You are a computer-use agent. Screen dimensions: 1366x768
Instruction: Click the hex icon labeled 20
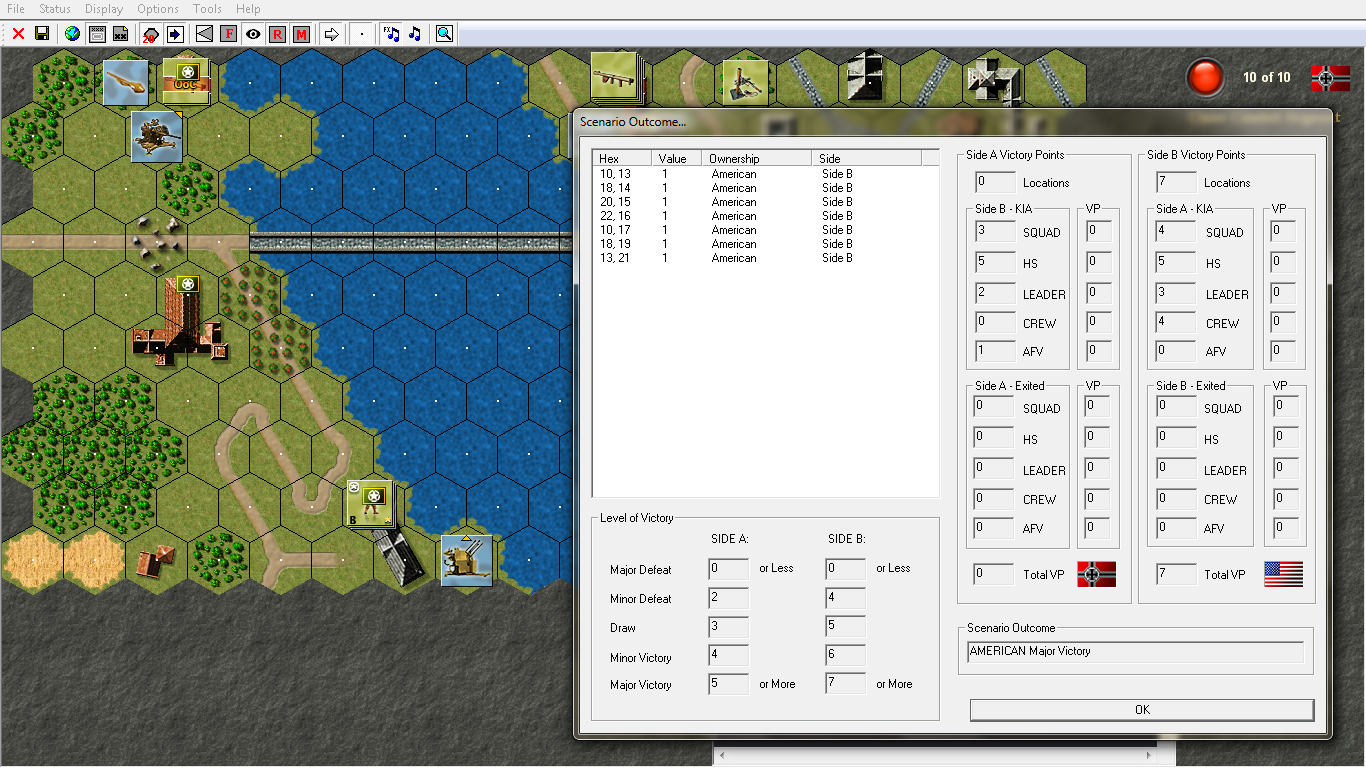pyautogui.click(x=150, y=34)
